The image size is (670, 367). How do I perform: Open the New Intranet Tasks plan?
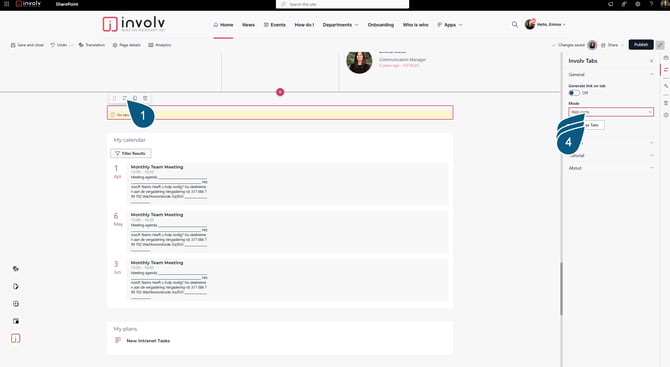click(148, 341)
